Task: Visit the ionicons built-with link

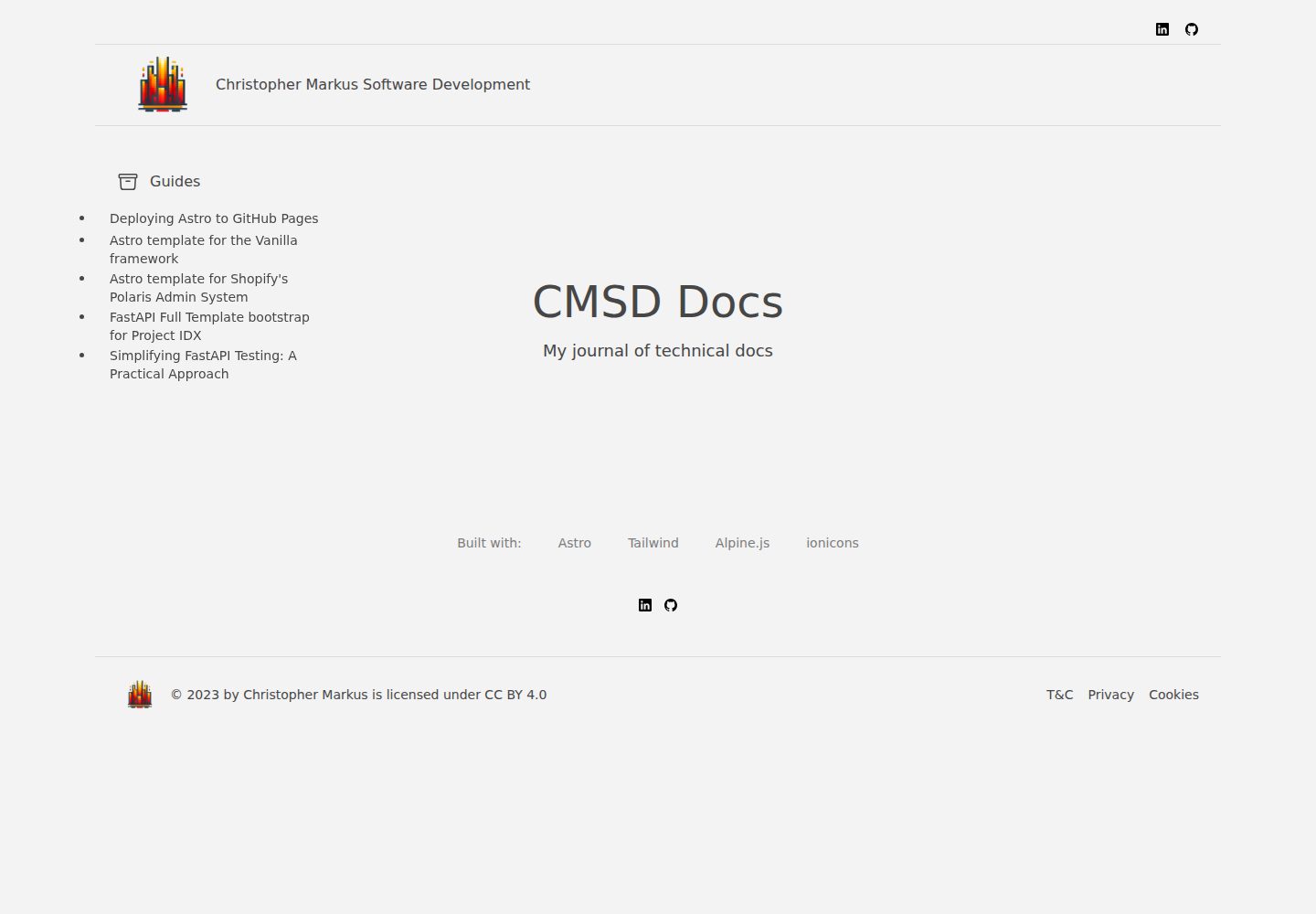Action: (833, 543)
